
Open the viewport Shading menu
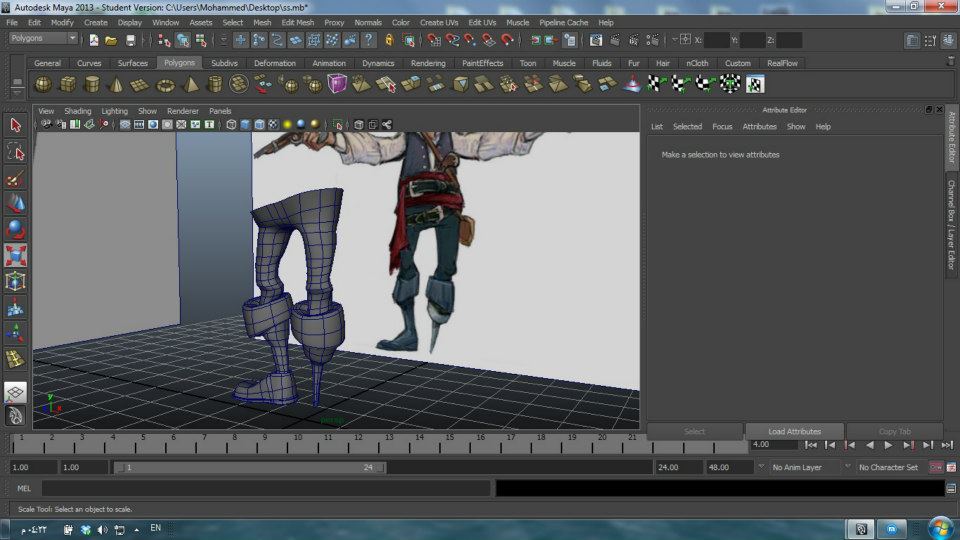pyautogui.click(x=78, y=111)
